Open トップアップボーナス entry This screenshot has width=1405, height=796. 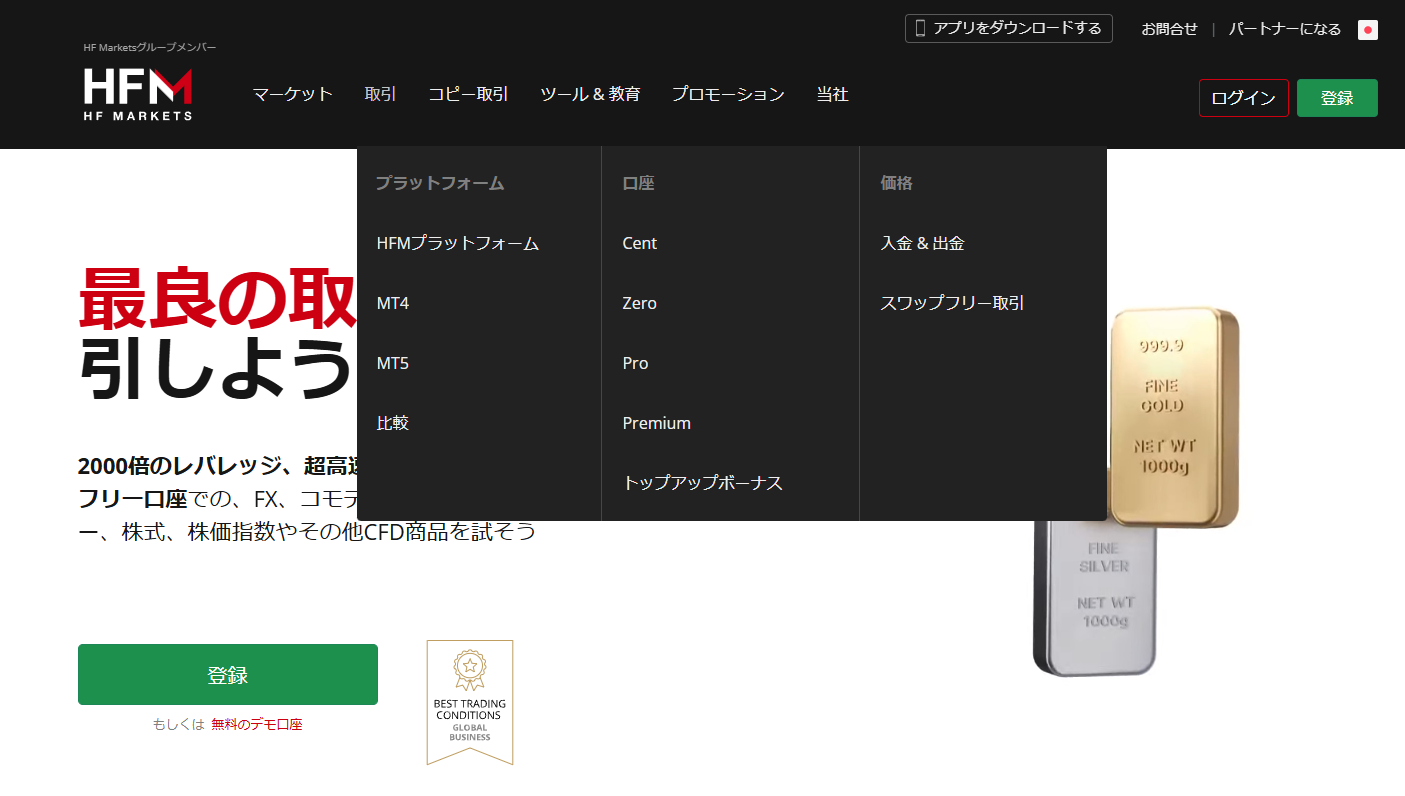click(703, 483)
